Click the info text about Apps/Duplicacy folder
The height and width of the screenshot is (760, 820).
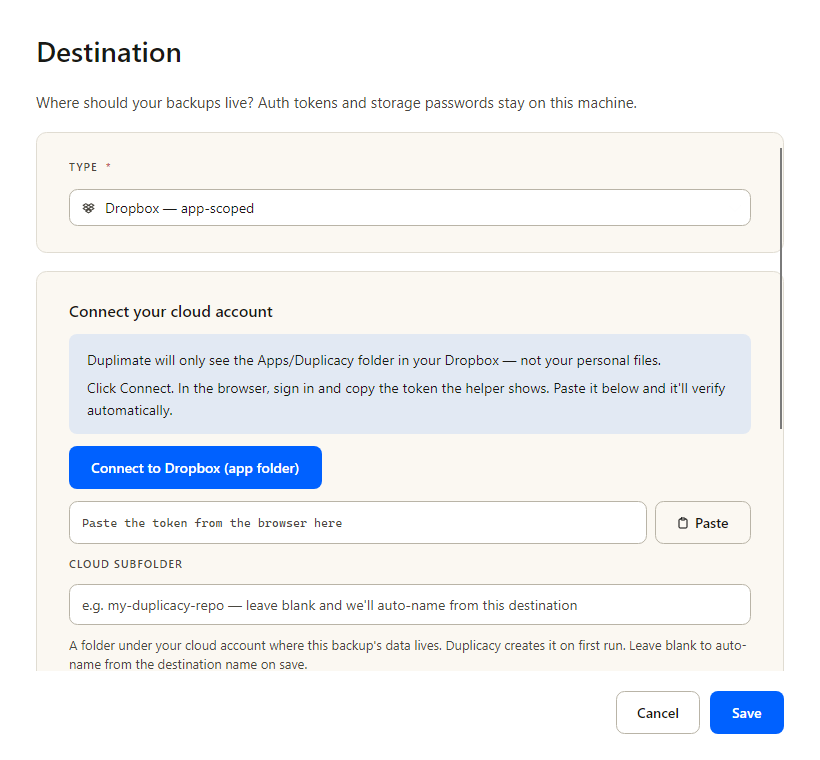pos(374,360)
